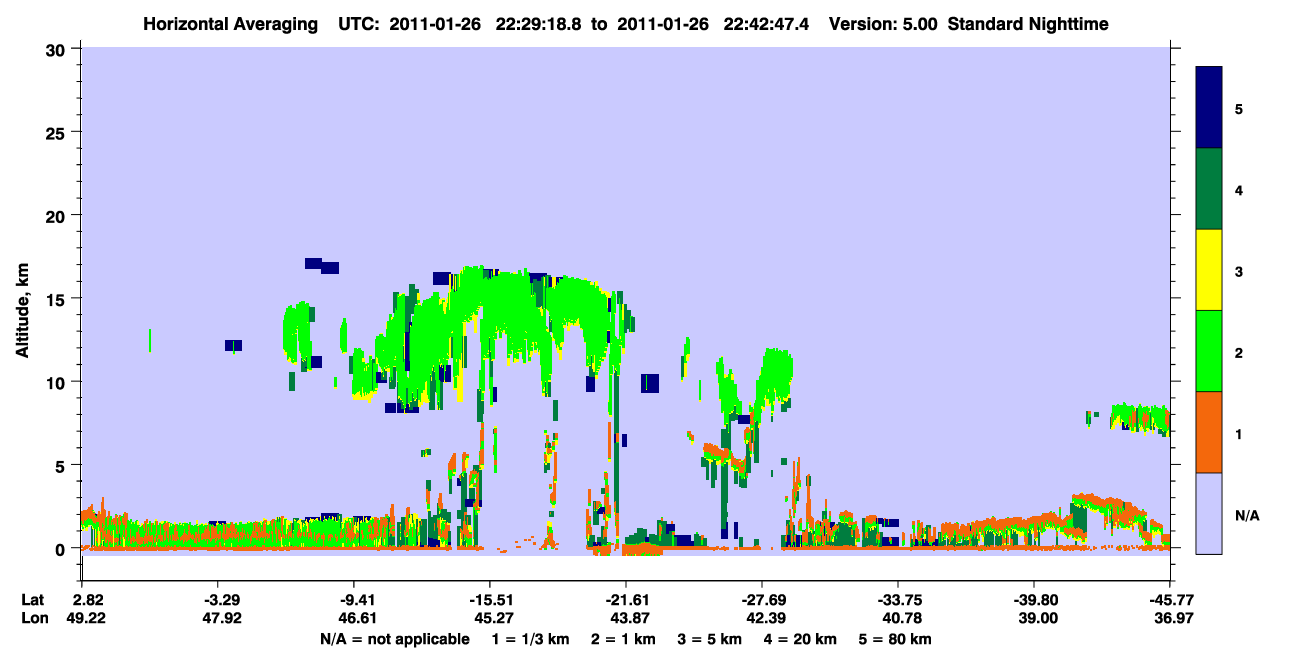The height and width of the screenshot is (667, 1300).
Task: Click the '1 = 1/3 km' legend entry
Action: coord(529,638)
